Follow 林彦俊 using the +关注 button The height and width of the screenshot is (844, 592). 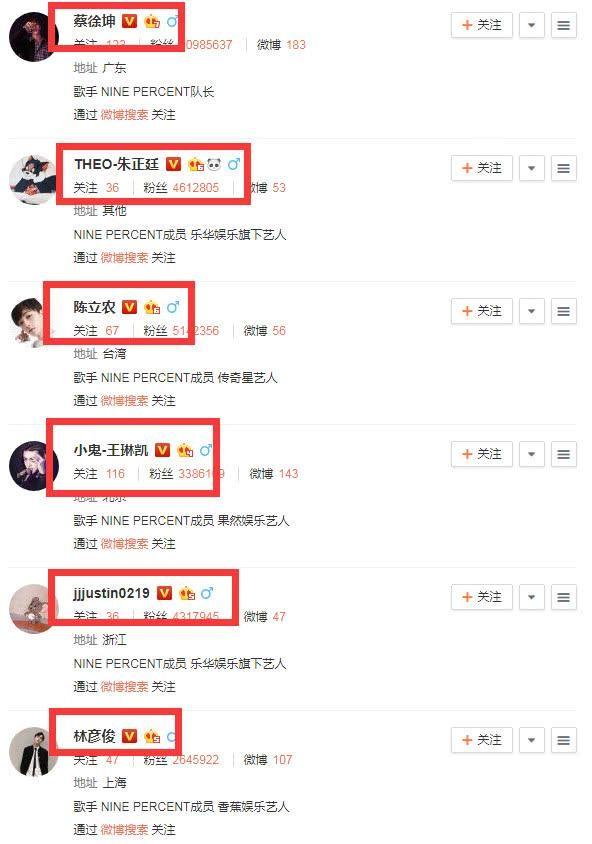482,740
